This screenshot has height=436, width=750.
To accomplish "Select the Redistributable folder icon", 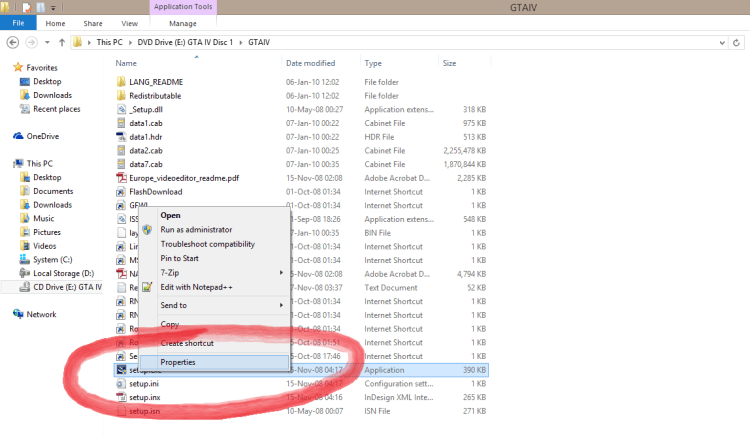I will coord(121,96).
